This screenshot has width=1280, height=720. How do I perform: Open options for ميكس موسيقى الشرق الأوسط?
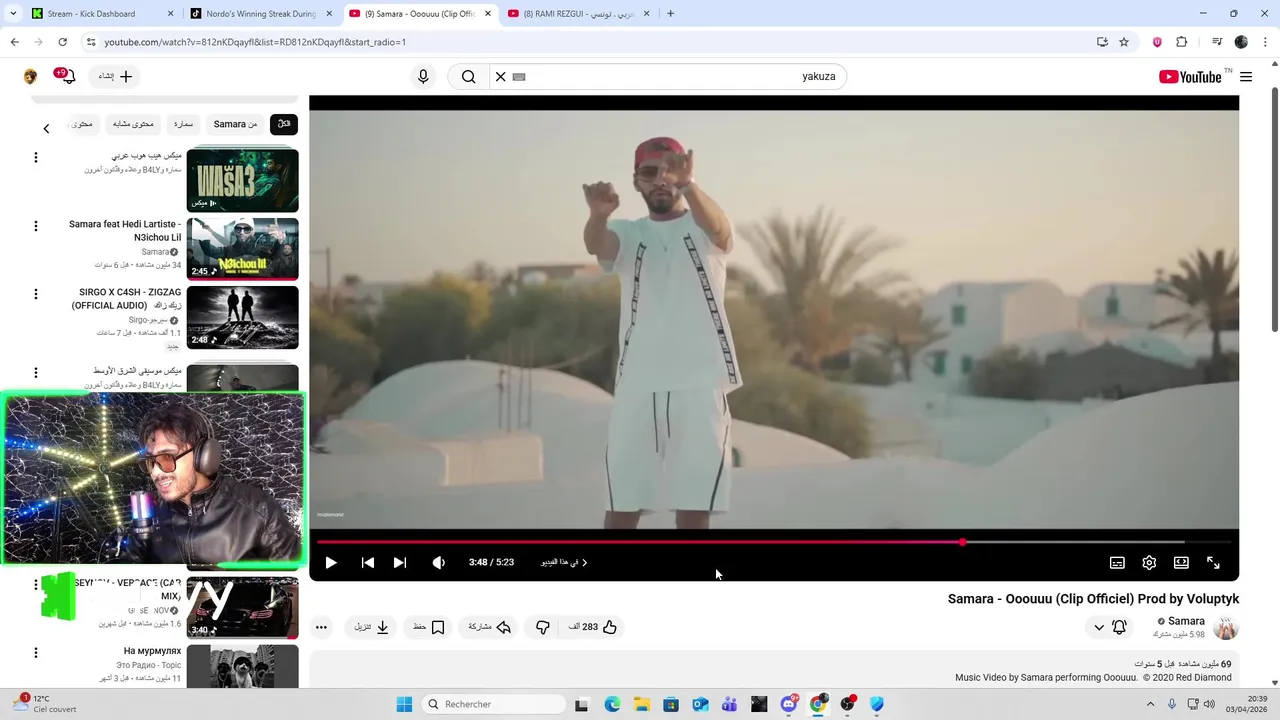pos(36,373)
